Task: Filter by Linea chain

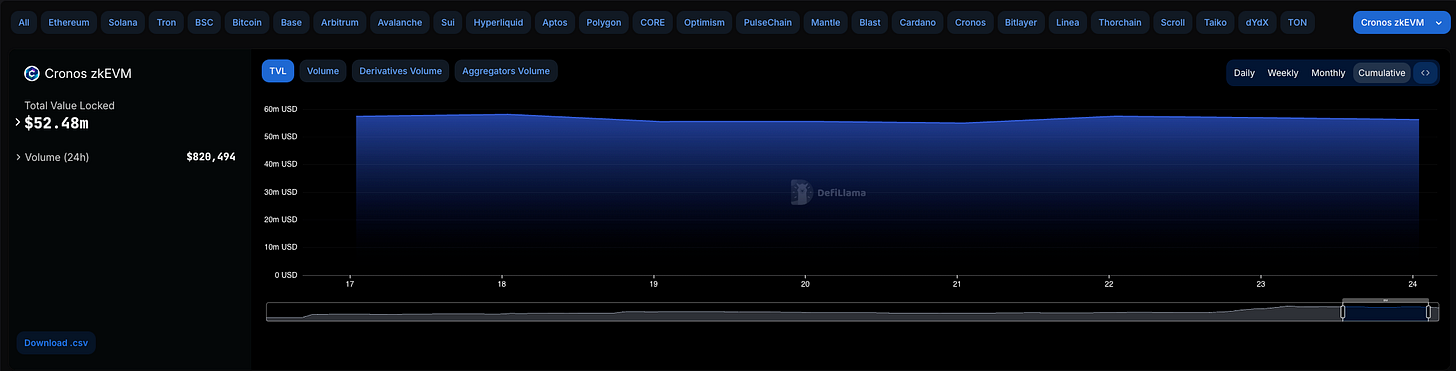Action: tap(1068, 22)
